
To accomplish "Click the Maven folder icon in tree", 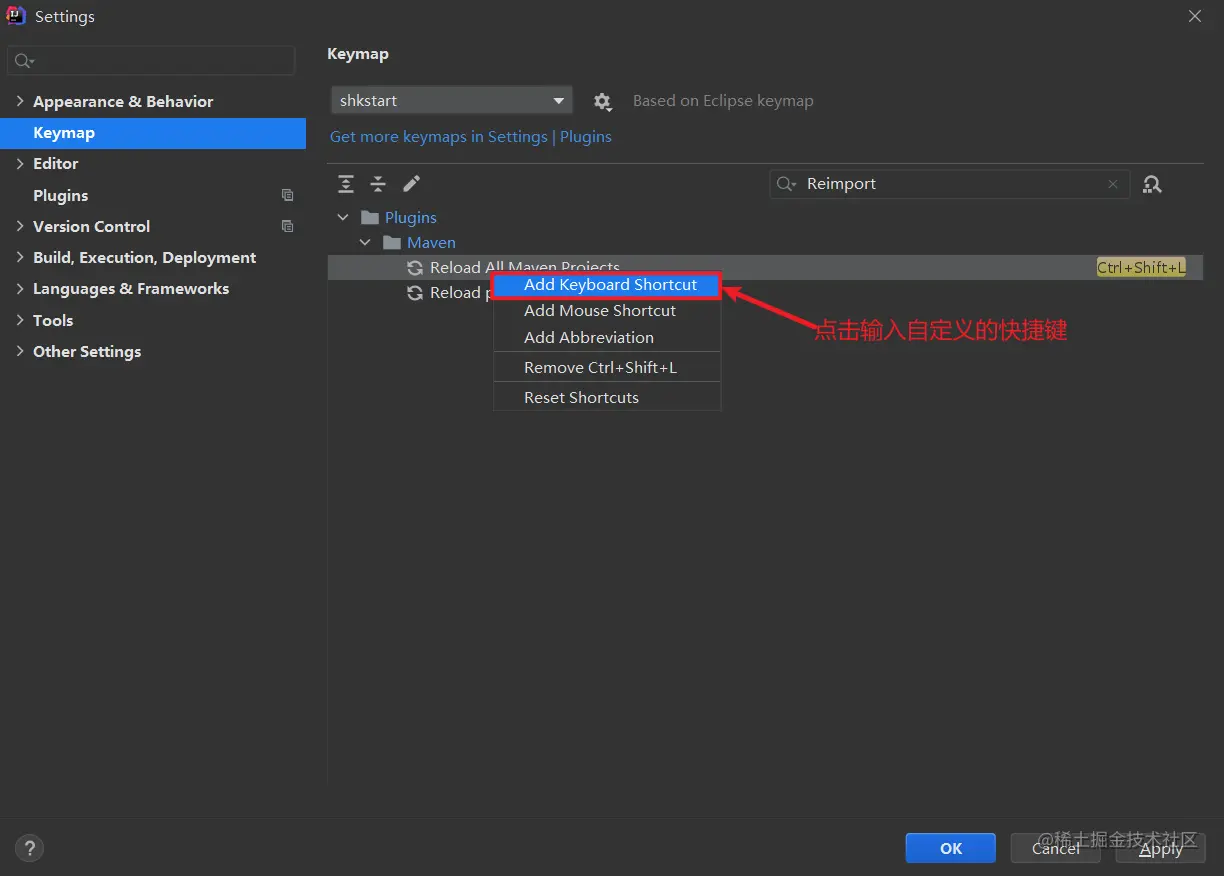I will 392,242.
